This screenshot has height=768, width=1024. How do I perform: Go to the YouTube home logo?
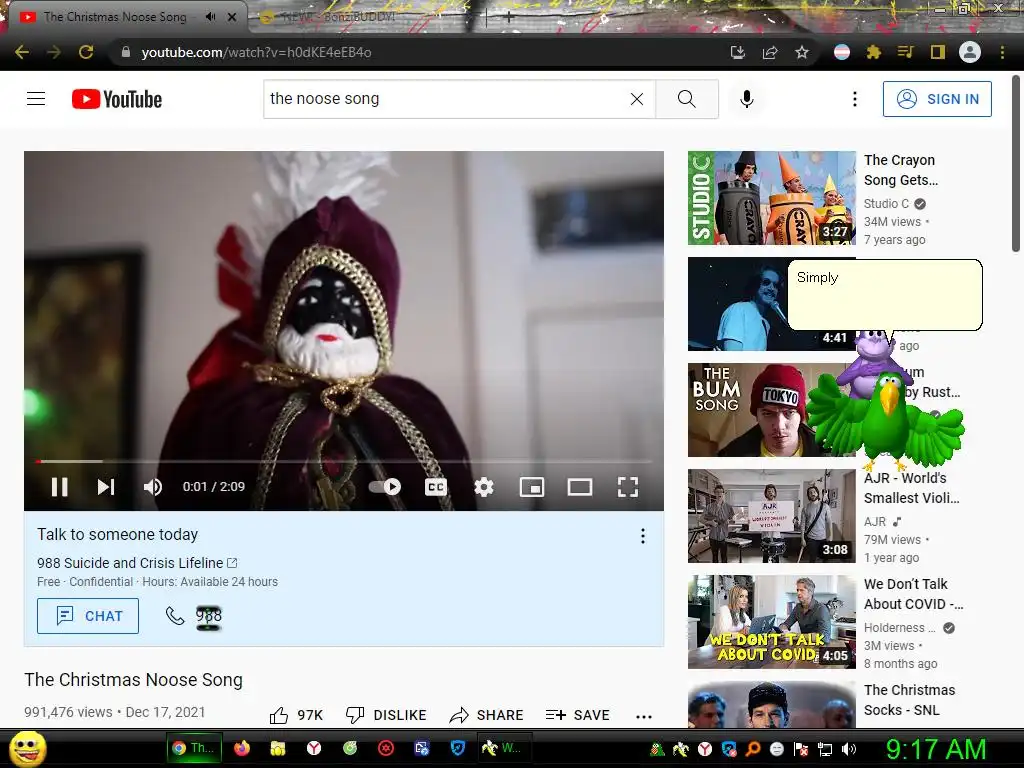point(117,99)
